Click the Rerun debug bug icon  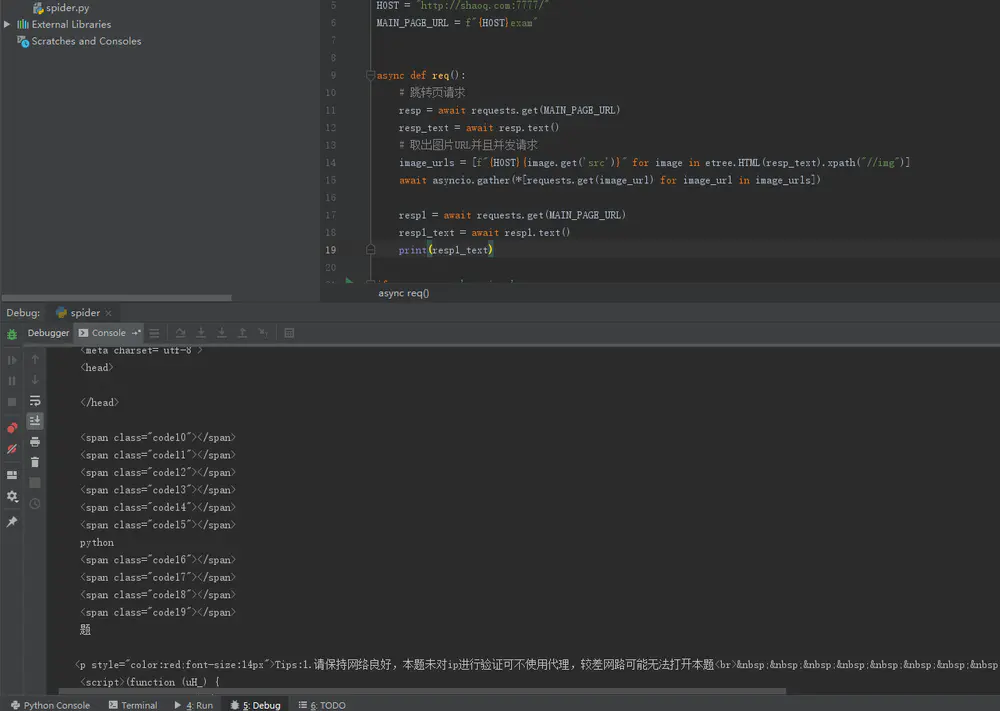pyautogui.click(x=12, y=334)
